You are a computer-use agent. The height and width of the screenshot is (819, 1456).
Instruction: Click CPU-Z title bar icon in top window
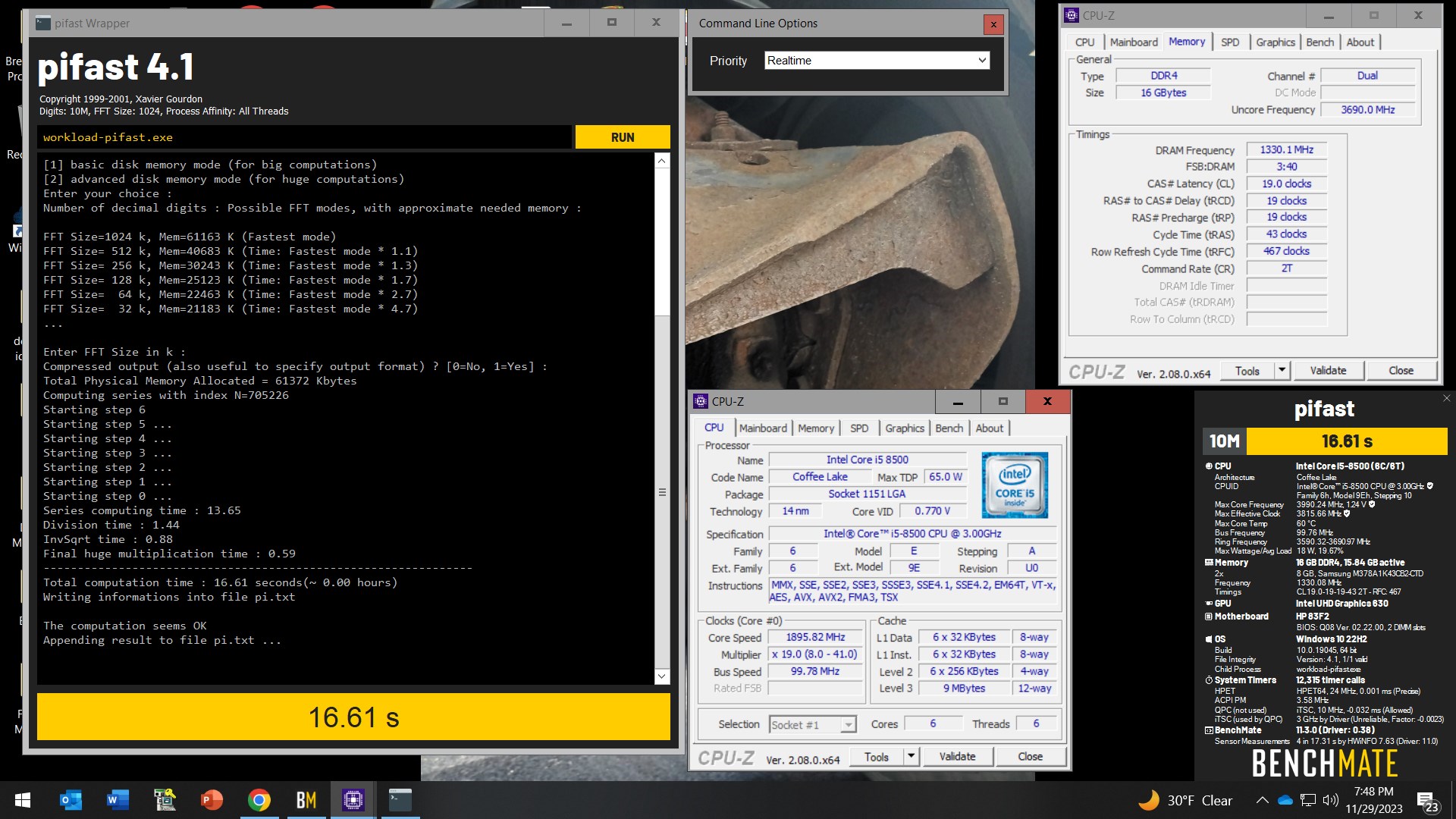pos(1071,15)
